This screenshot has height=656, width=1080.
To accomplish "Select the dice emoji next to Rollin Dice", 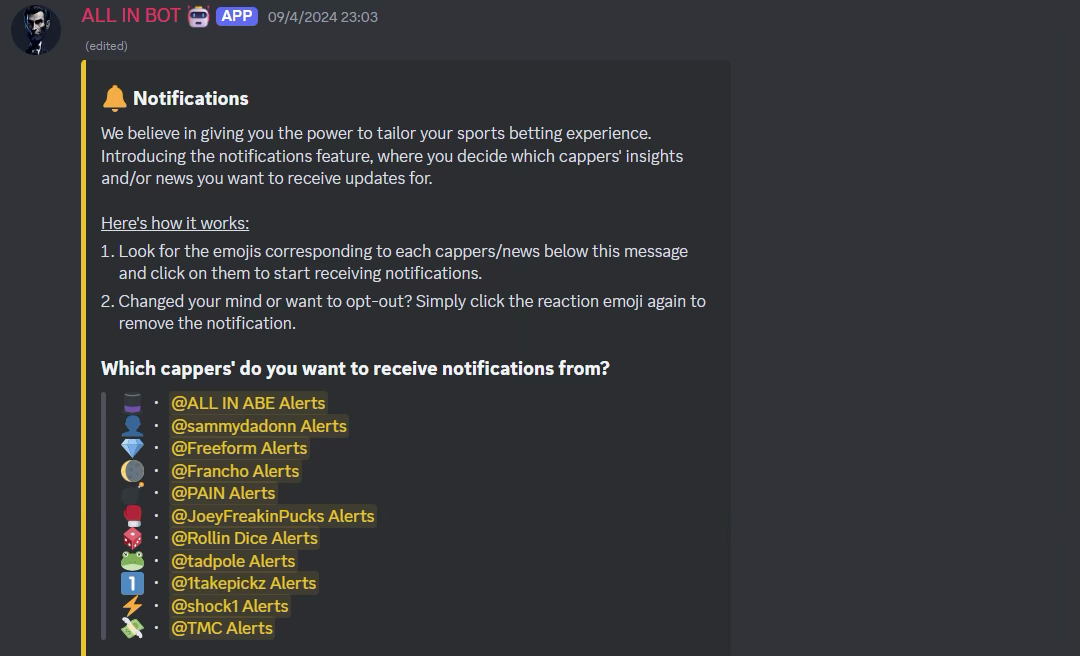I will click(133, 538).
